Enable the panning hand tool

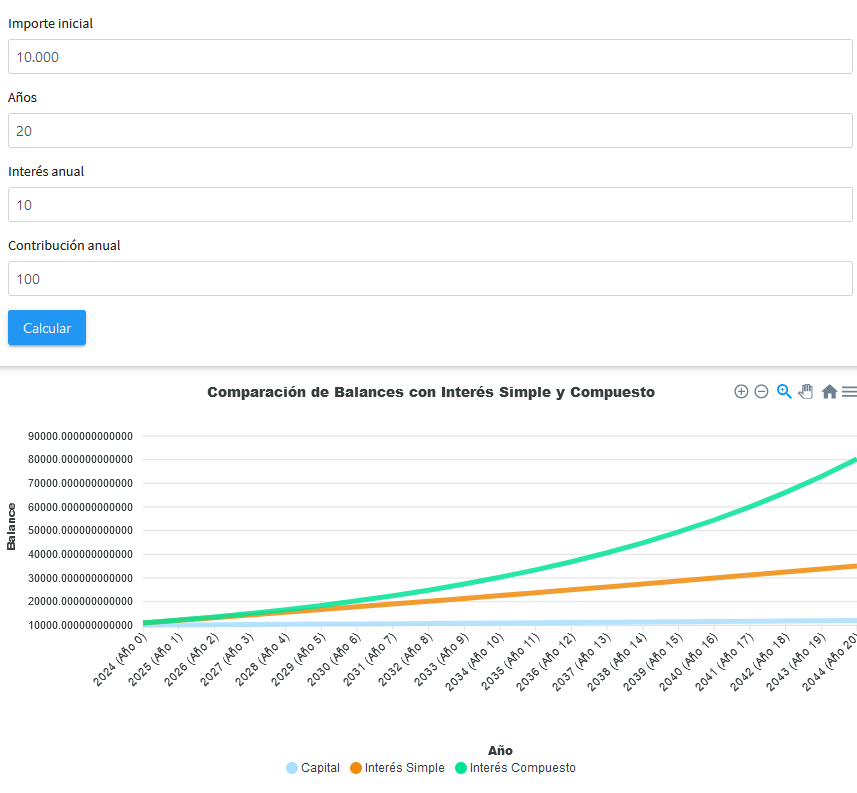pos(806,391)
